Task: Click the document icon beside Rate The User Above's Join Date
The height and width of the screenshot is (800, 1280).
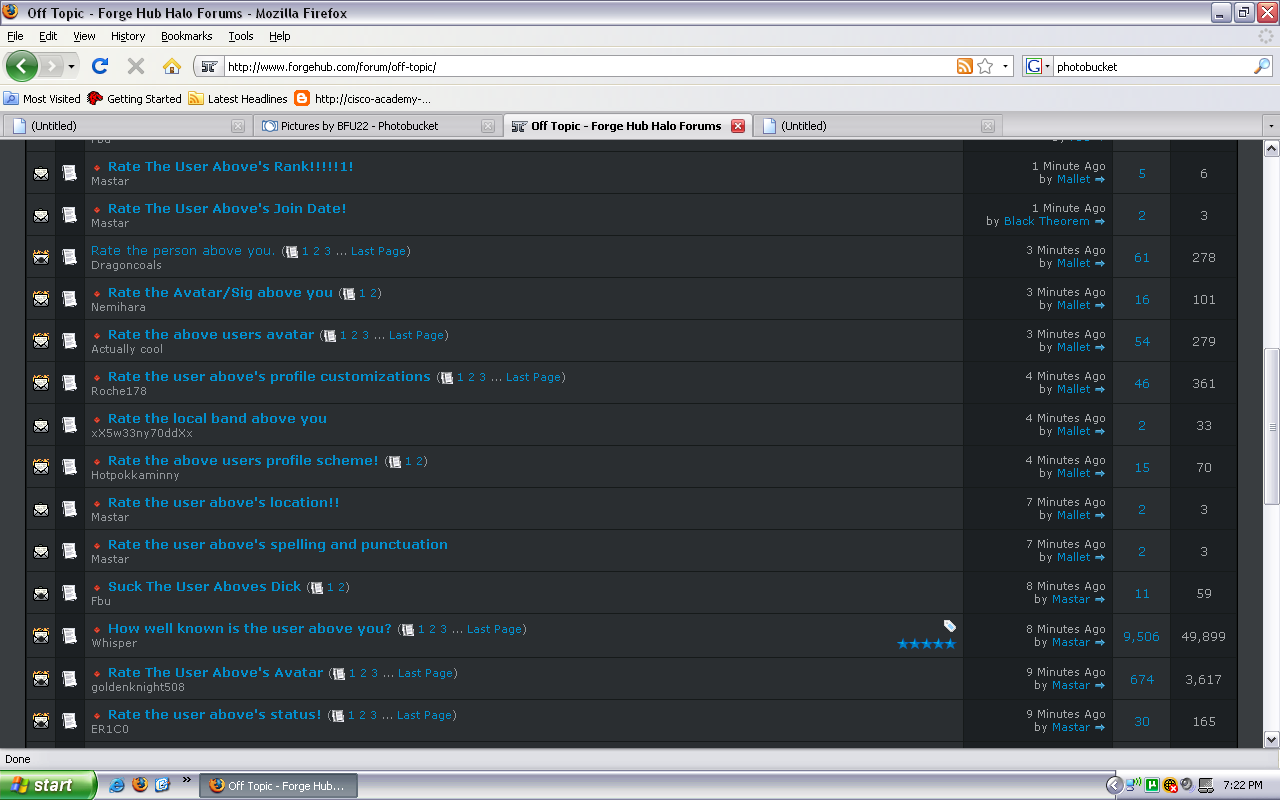Action: coord(69,215)
